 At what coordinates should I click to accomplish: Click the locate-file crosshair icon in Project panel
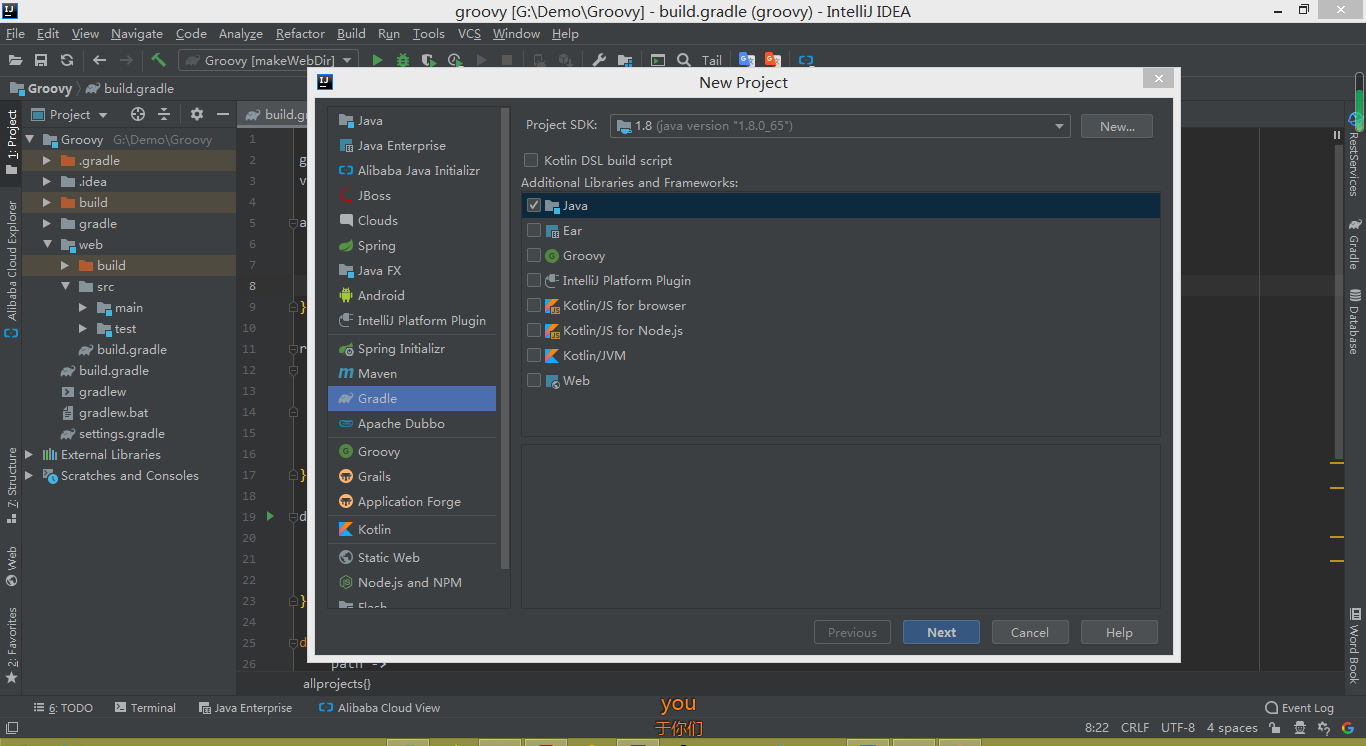pos(138,114)
